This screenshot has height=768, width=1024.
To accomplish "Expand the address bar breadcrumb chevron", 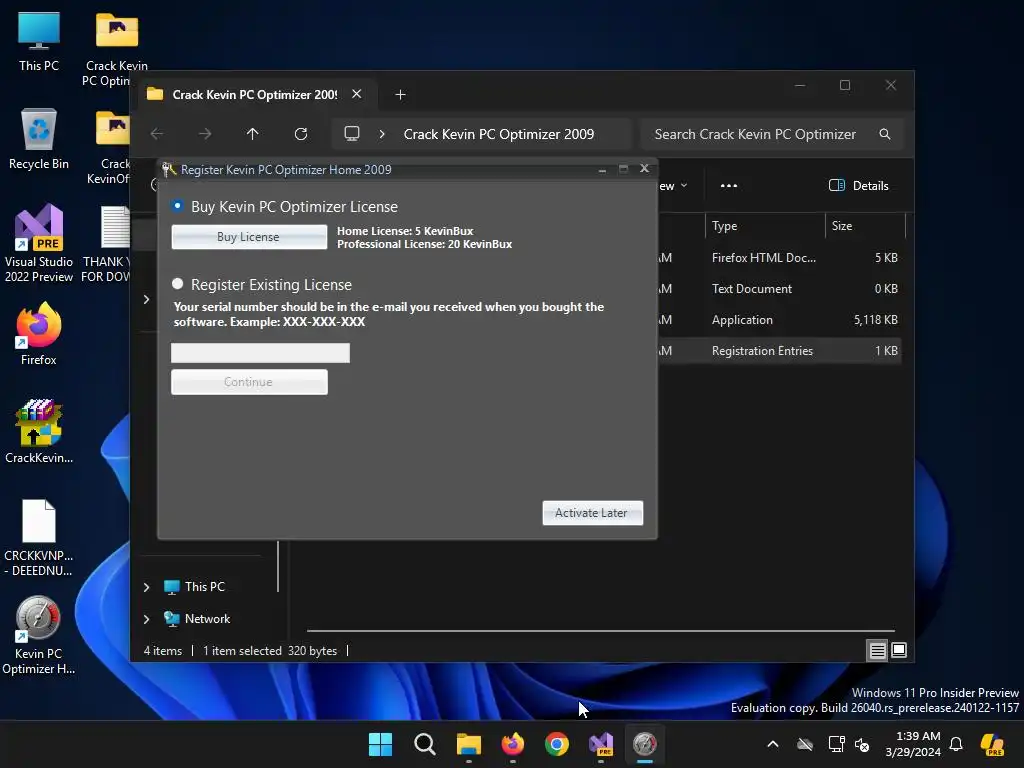I will 382,134.
